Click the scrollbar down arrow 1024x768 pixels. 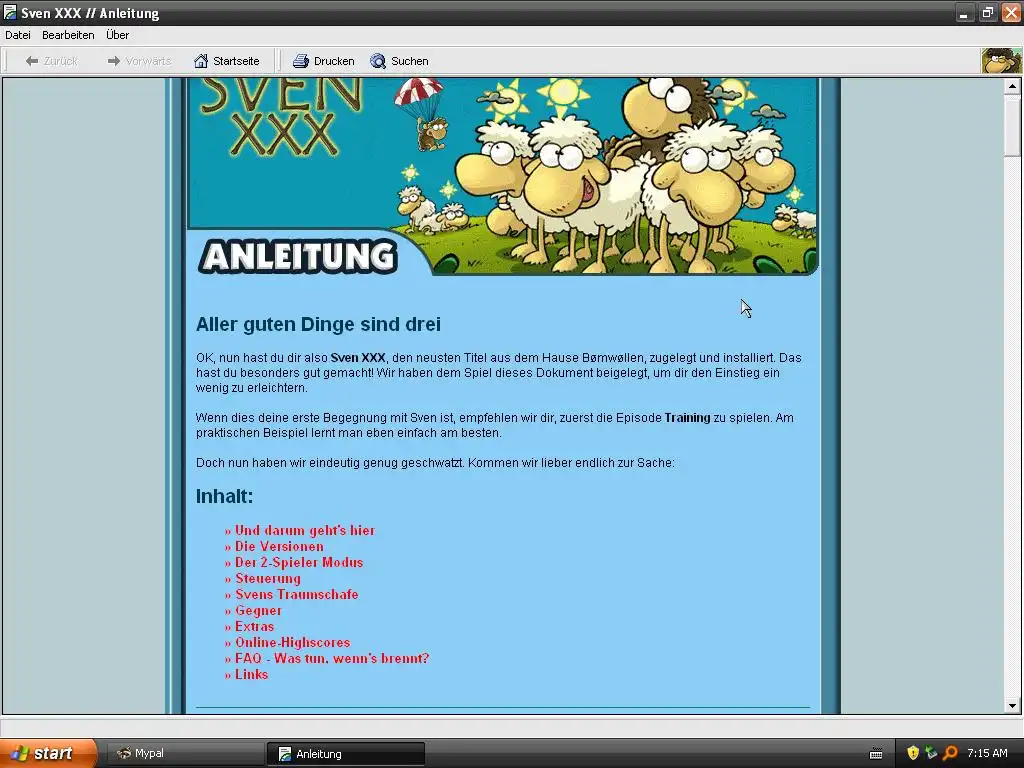pos(1012,705)
